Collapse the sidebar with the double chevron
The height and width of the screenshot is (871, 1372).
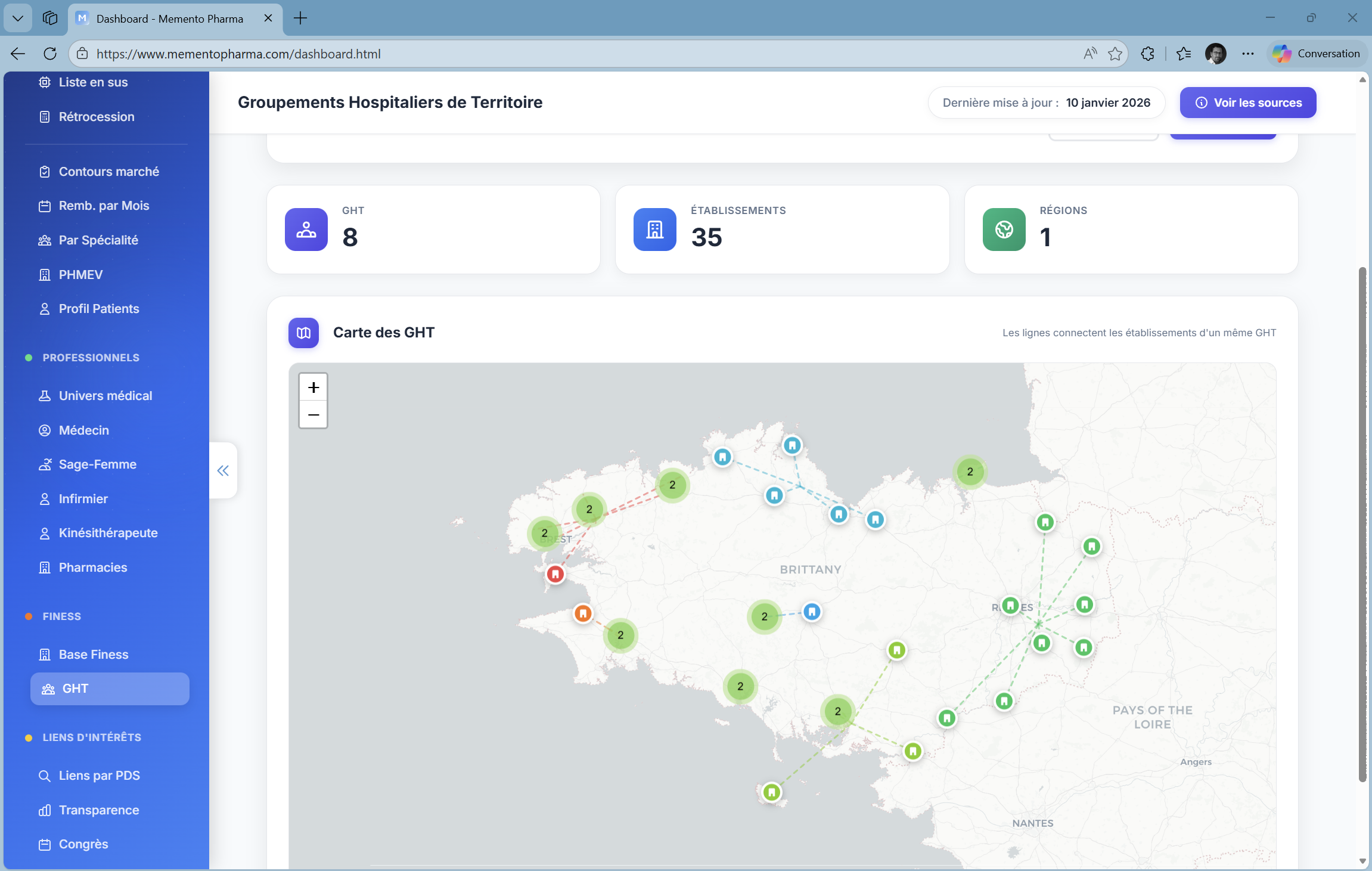click(223, 470)
